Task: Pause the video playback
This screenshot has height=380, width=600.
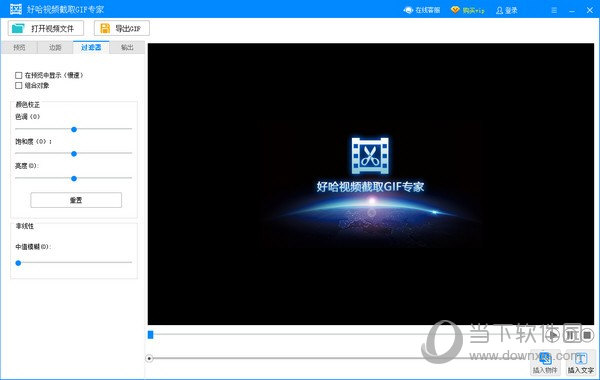Action: [570, 336]
